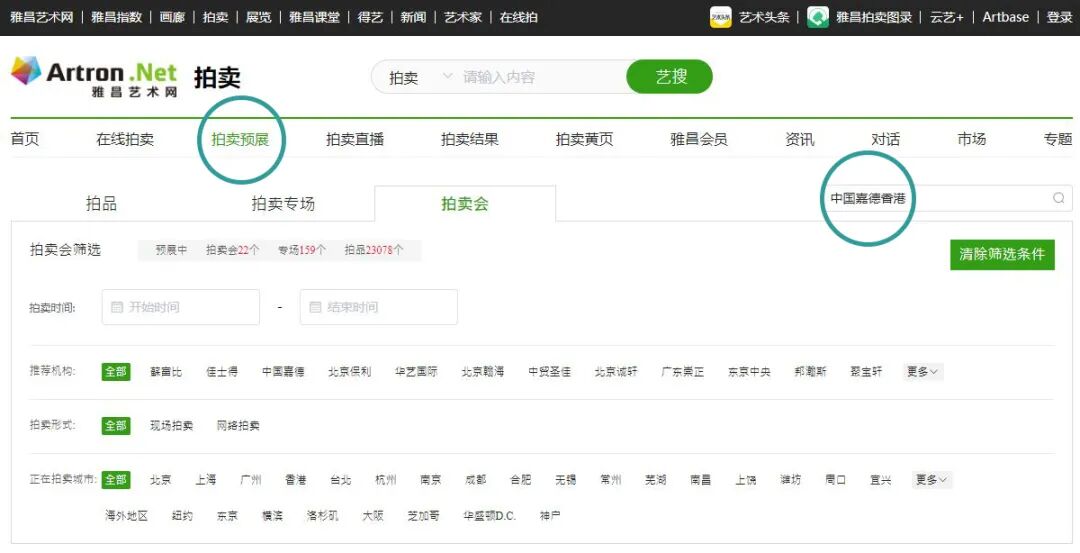Open 雅昌指数 in the top bar
The height and width of the screenshot is (553, 1080).
click(x=116, y=17)
